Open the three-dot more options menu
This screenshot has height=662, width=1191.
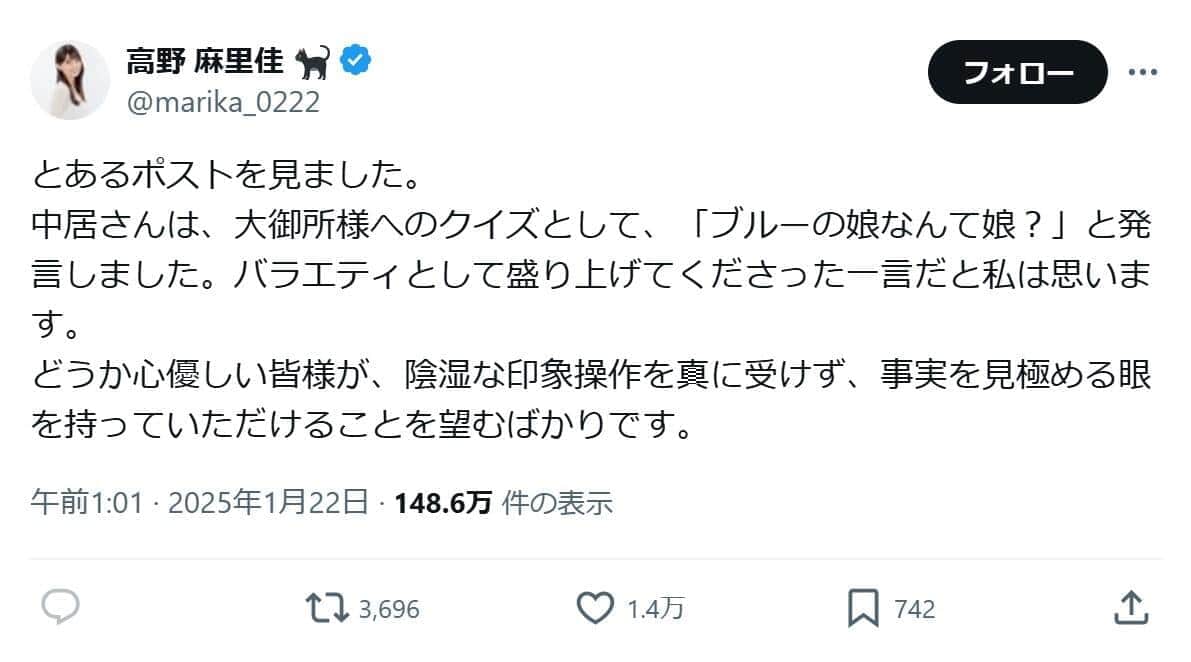[x=1142, y=72]
